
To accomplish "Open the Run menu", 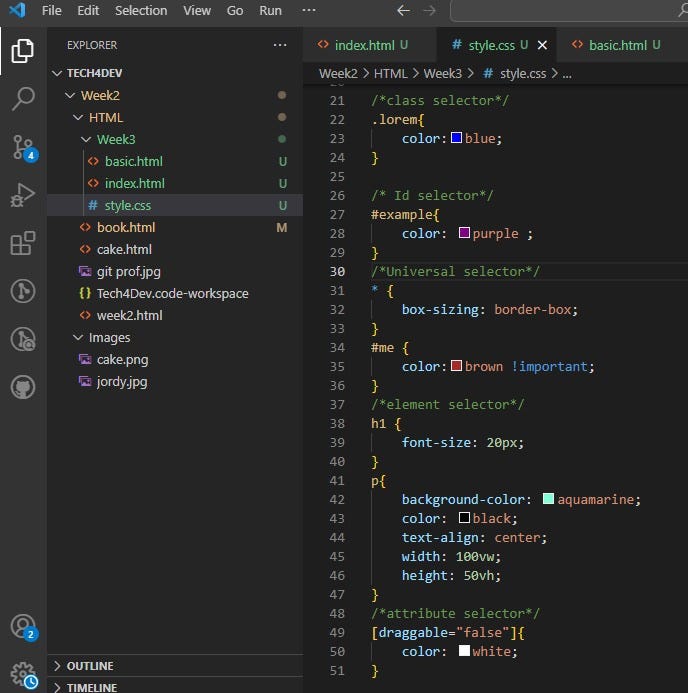I will click(x=270, y=10).
